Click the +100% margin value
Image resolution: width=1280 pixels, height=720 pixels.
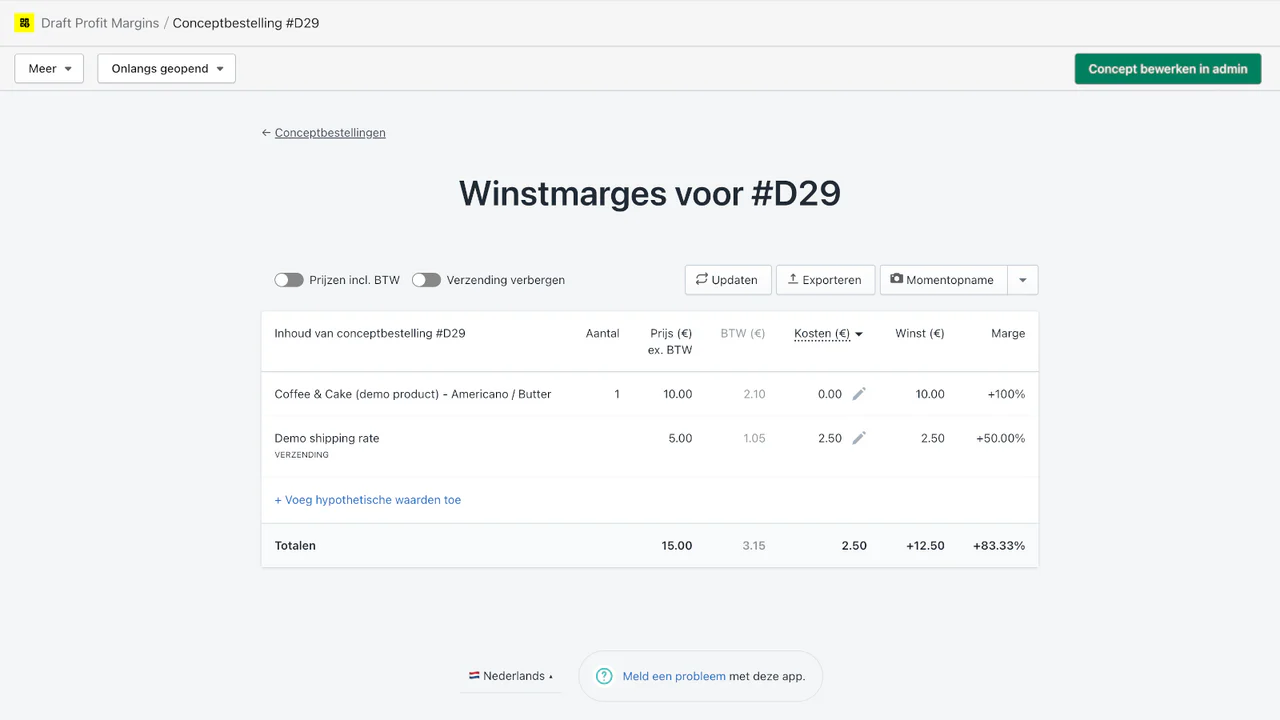[1006, 394]
